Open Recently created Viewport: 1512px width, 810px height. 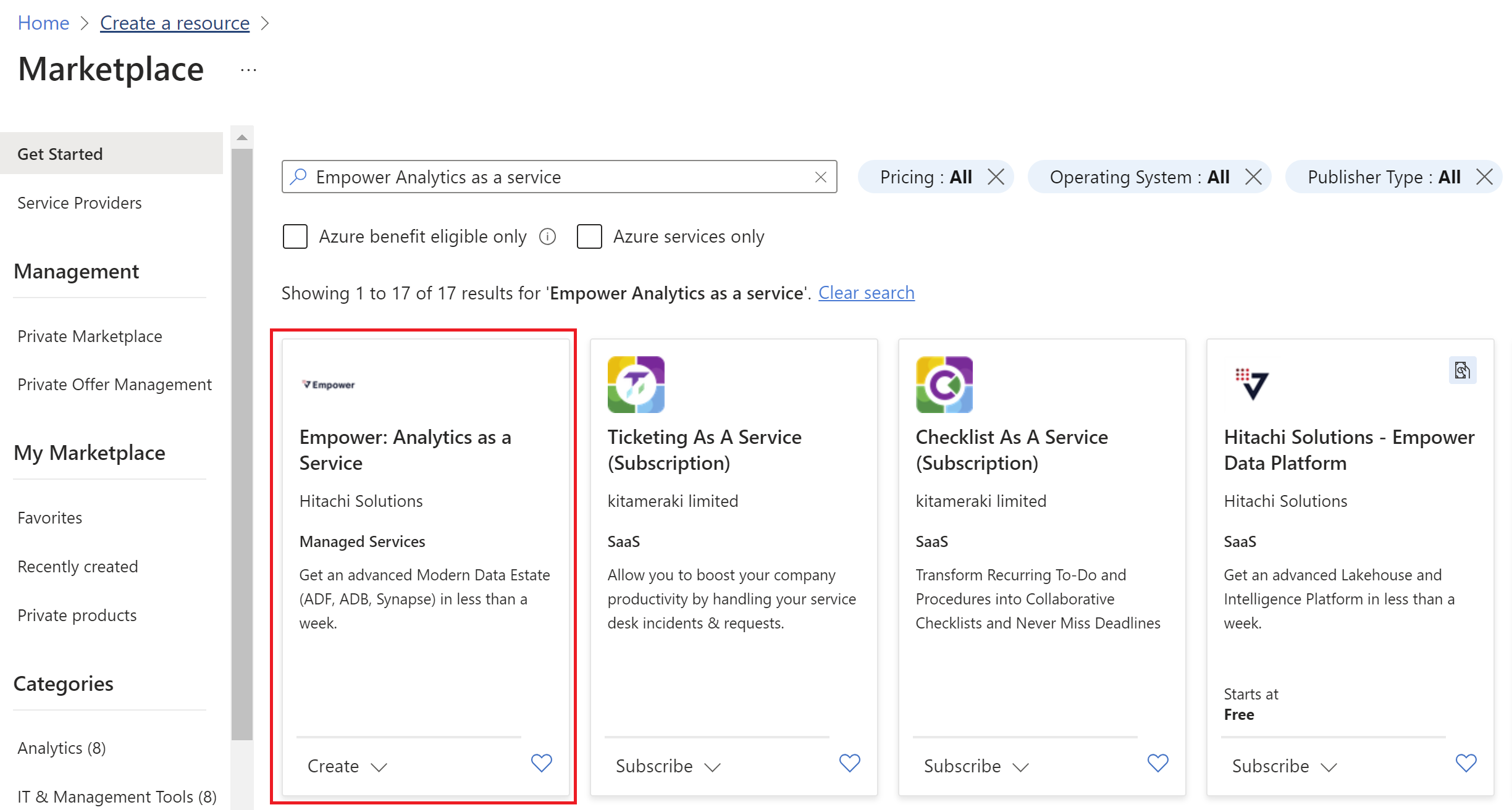[77, 566]
